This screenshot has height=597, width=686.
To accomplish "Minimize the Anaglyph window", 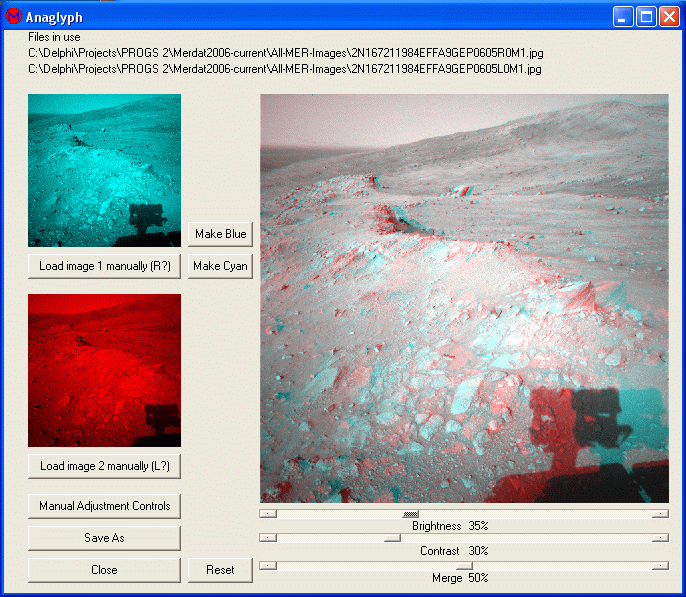I will 623,17.
